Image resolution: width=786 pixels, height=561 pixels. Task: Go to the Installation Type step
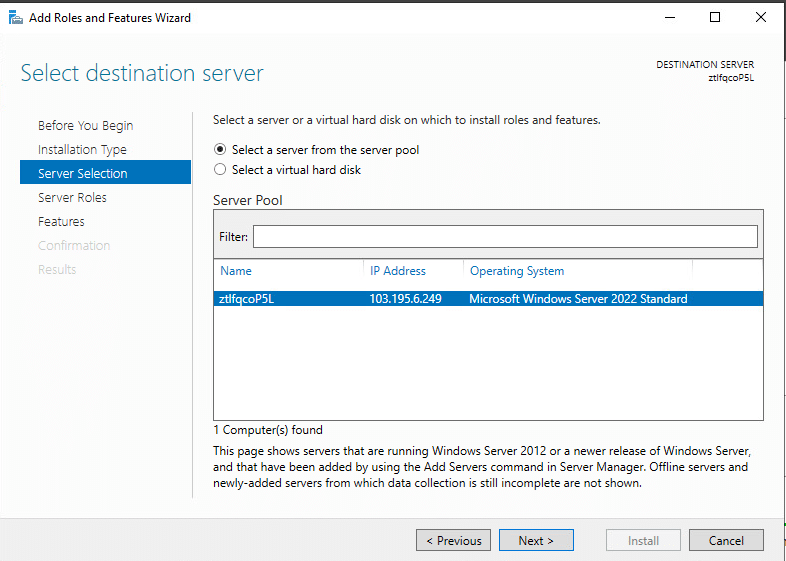(x=82, y=150)
